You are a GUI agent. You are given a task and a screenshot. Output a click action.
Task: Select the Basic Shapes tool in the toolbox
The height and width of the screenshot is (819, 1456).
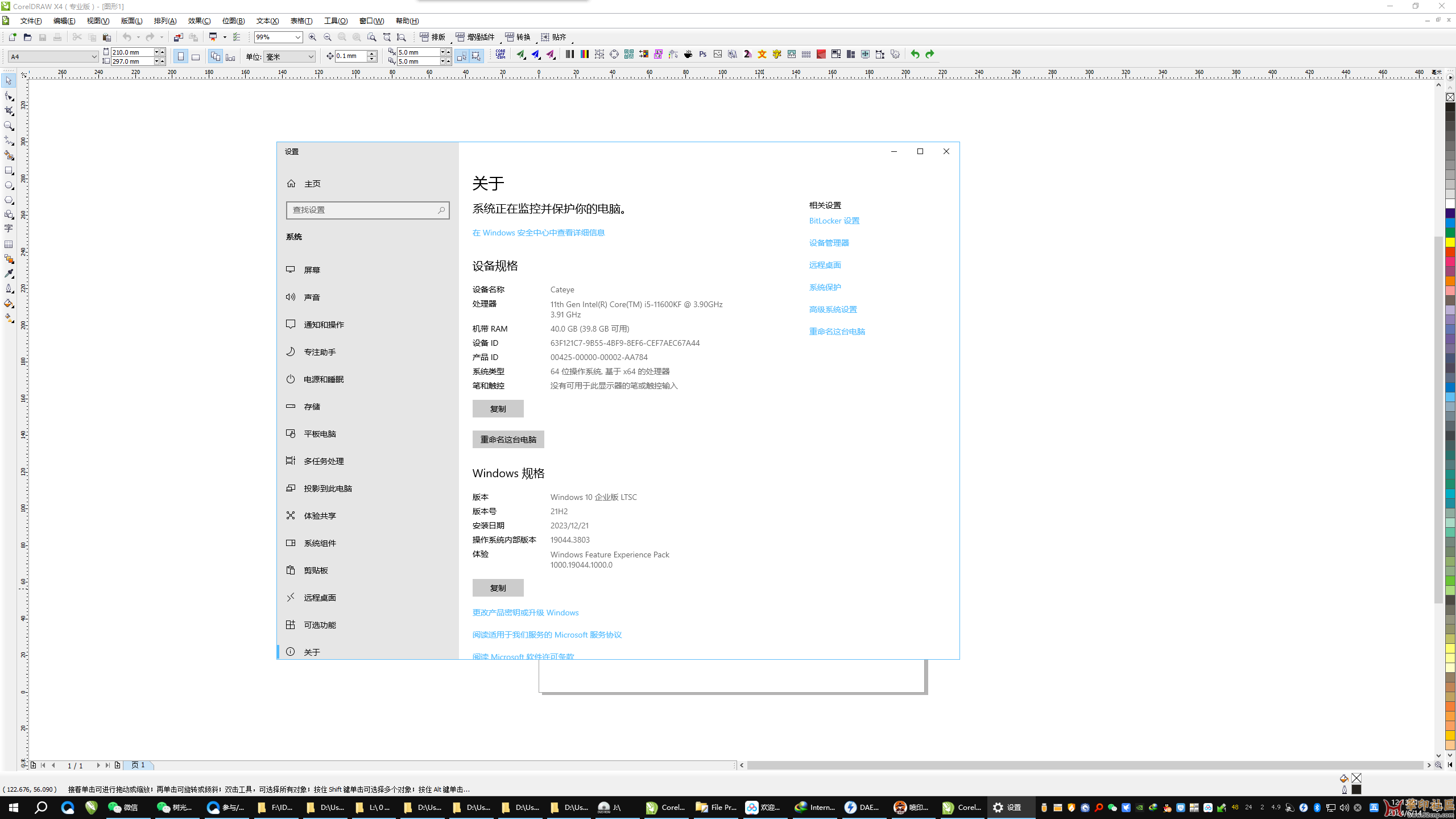(x=9, y=215)
